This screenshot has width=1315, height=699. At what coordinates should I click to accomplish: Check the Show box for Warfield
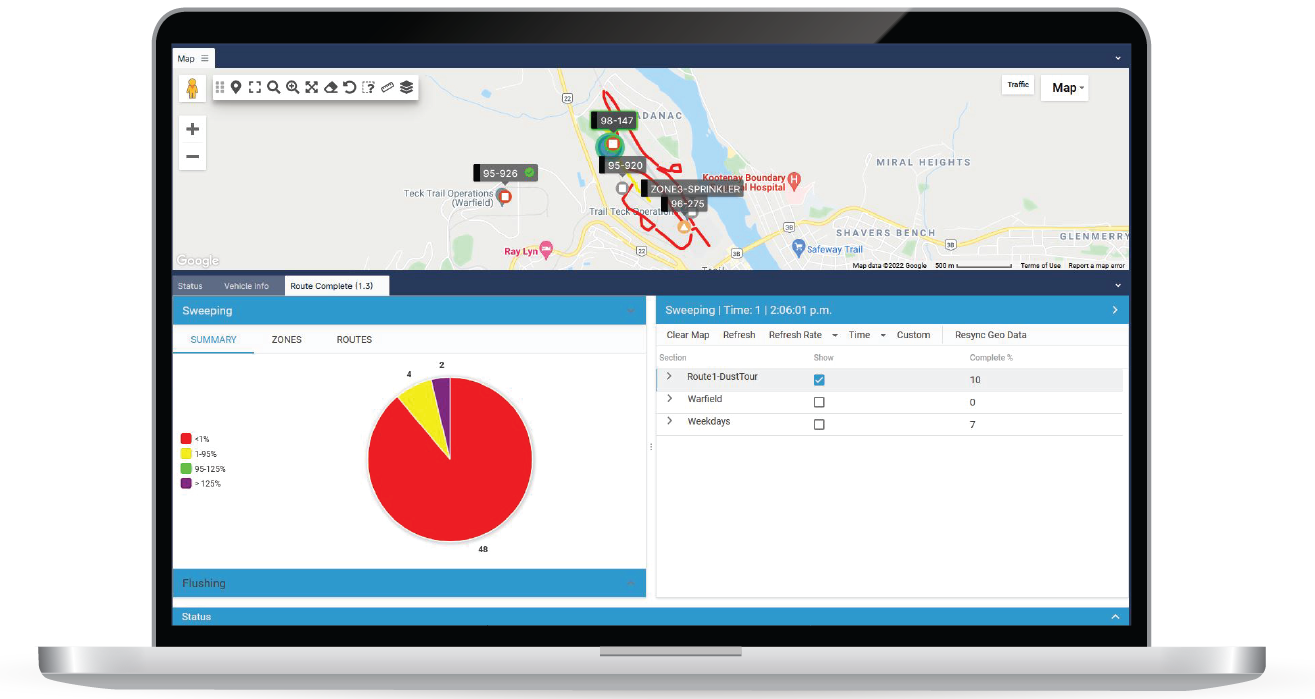(x=819, y=402)
